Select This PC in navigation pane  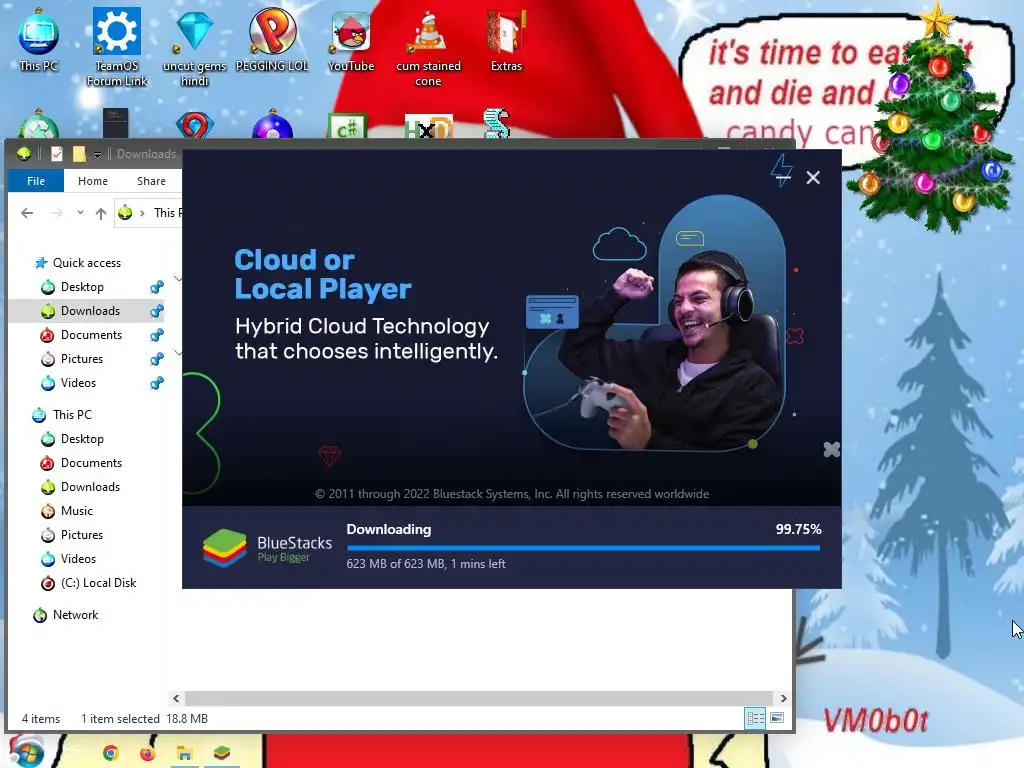72,415
